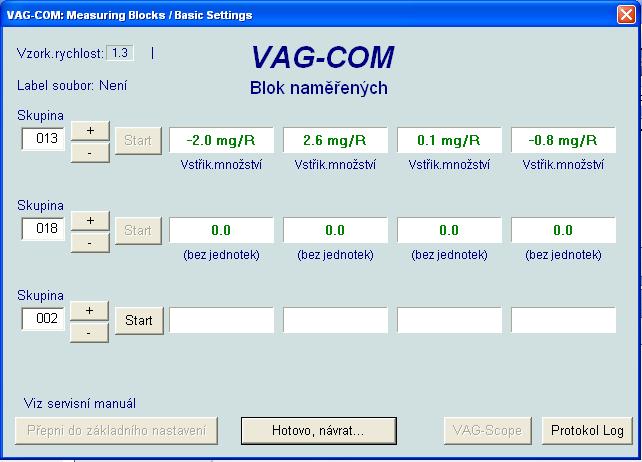642x462 pixels.
Task: Increase group 018 with plus button
Action: 90,221
